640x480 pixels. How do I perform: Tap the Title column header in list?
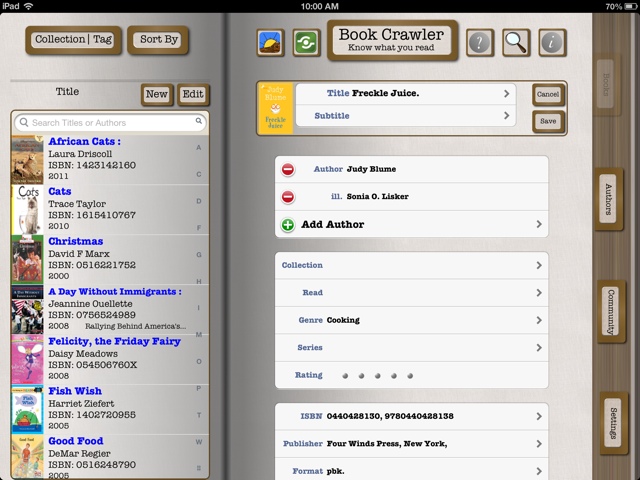coord(67,91)
